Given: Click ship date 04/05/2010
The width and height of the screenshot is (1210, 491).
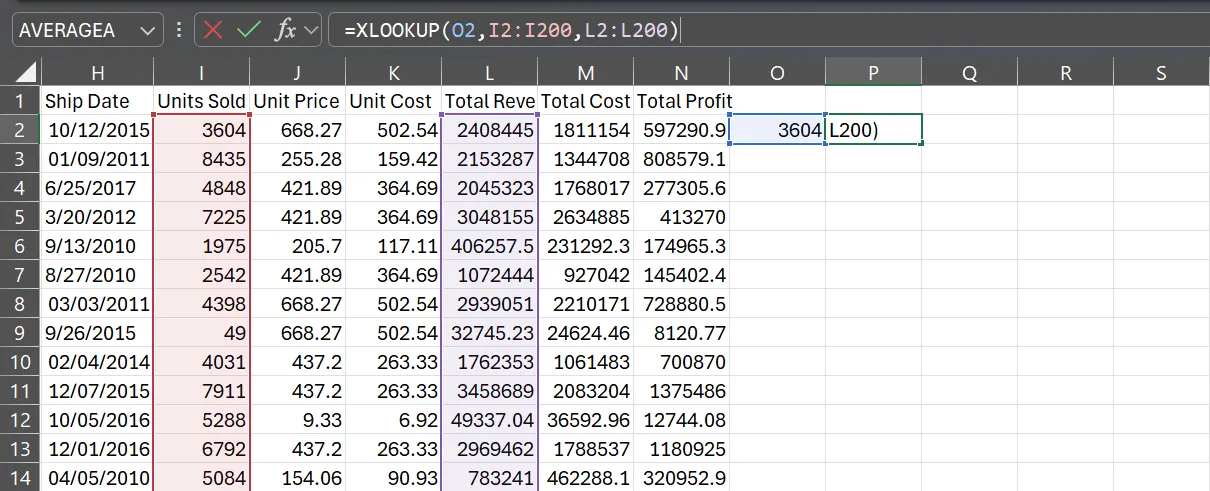Looking at the screenshot, I should [97, 478].
